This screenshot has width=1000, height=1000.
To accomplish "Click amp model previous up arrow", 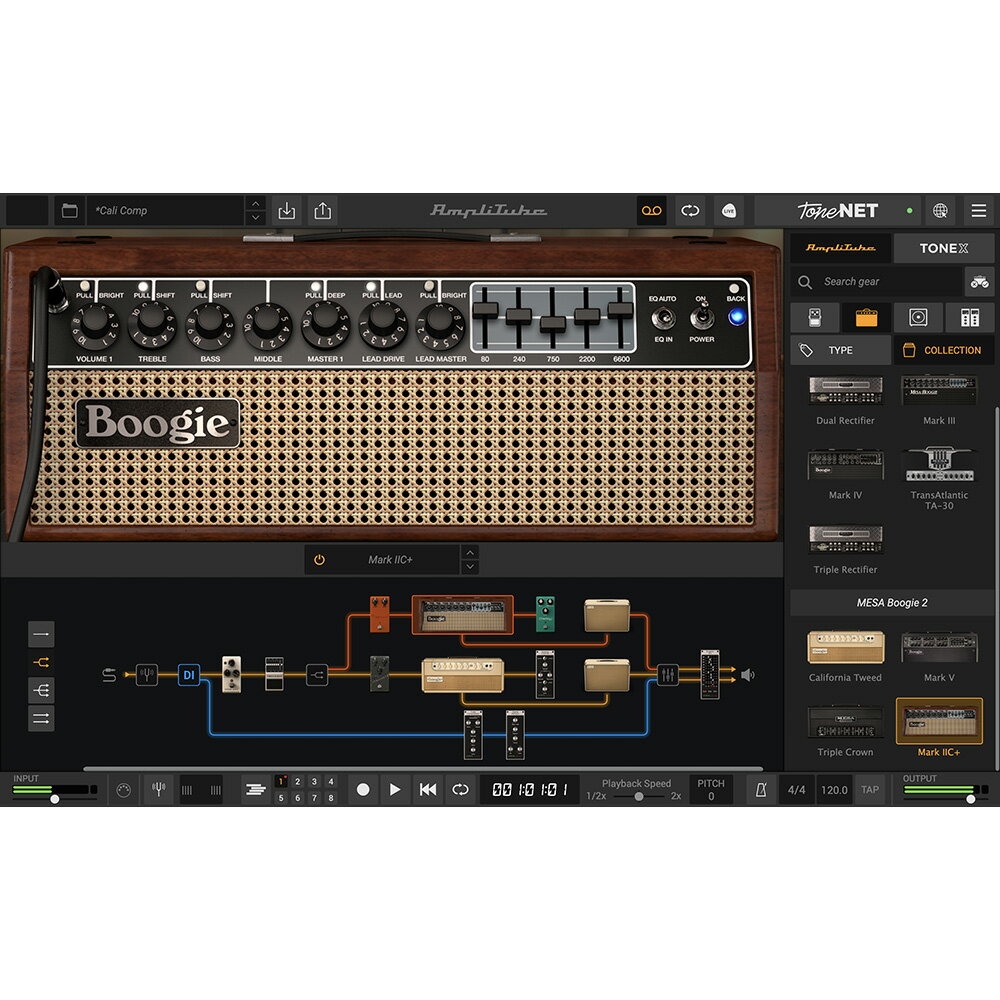I will [470, 552].
